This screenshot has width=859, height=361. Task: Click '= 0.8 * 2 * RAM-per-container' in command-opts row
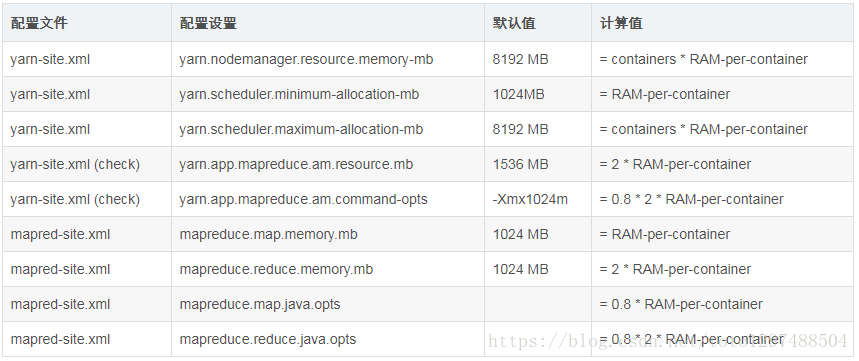[691, 199]
